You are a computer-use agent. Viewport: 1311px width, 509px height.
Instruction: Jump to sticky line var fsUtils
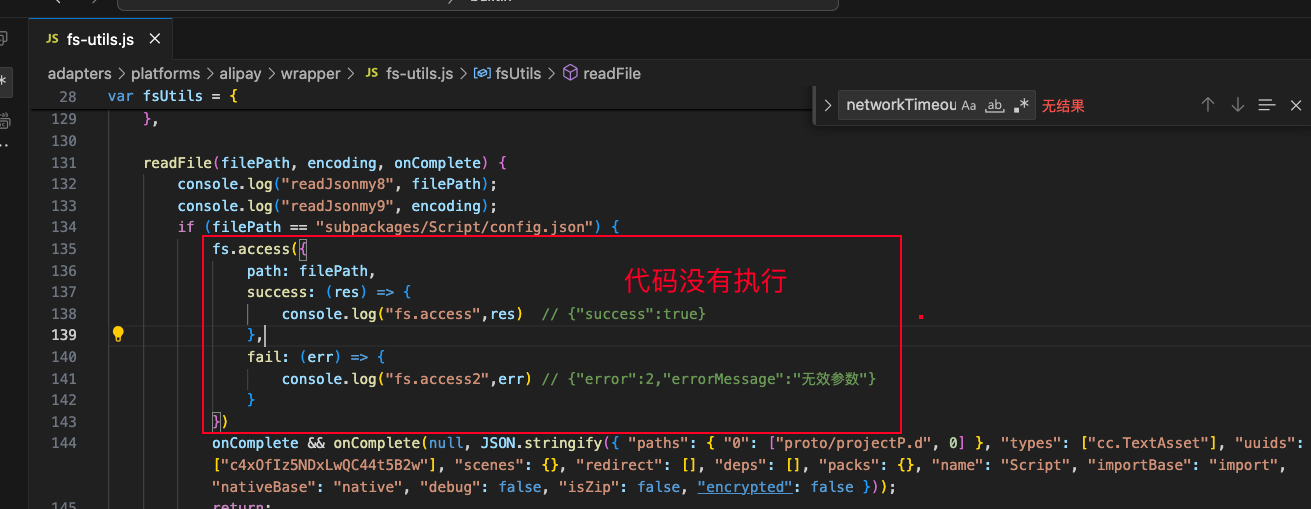point(173,97)
